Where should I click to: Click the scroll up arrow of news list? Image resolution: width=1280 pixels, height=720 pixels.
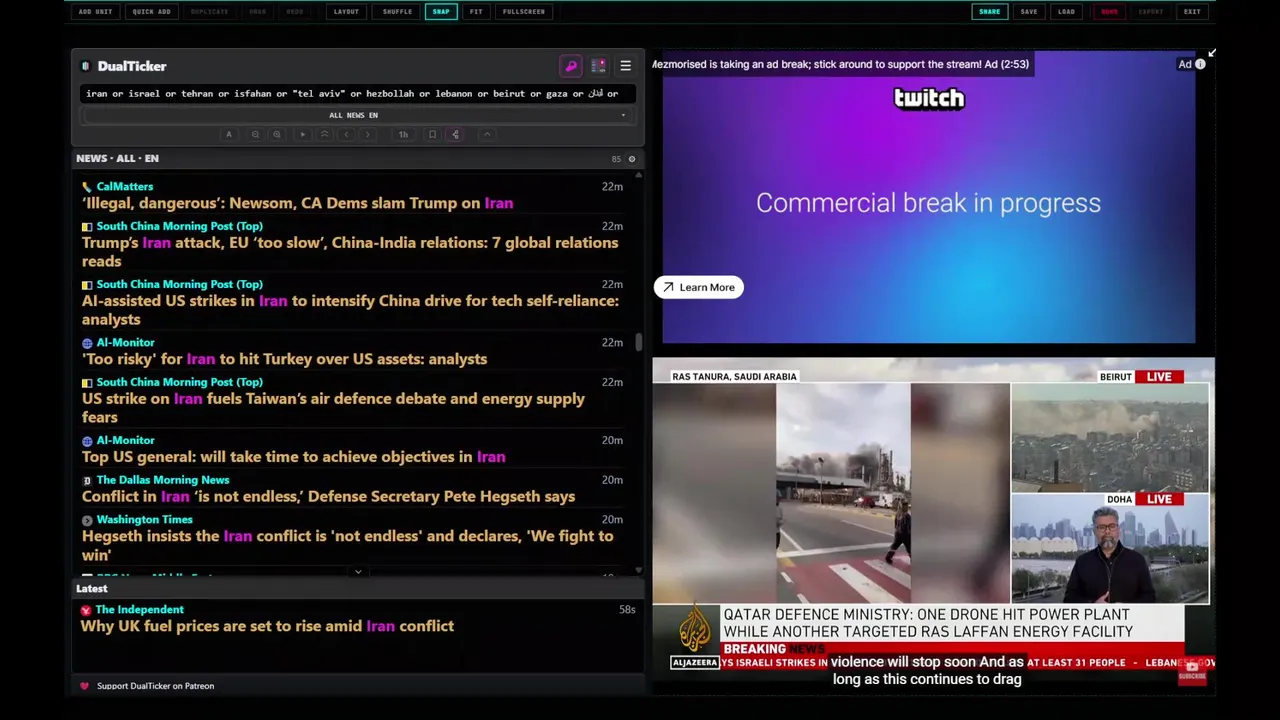tap(638, 174)
